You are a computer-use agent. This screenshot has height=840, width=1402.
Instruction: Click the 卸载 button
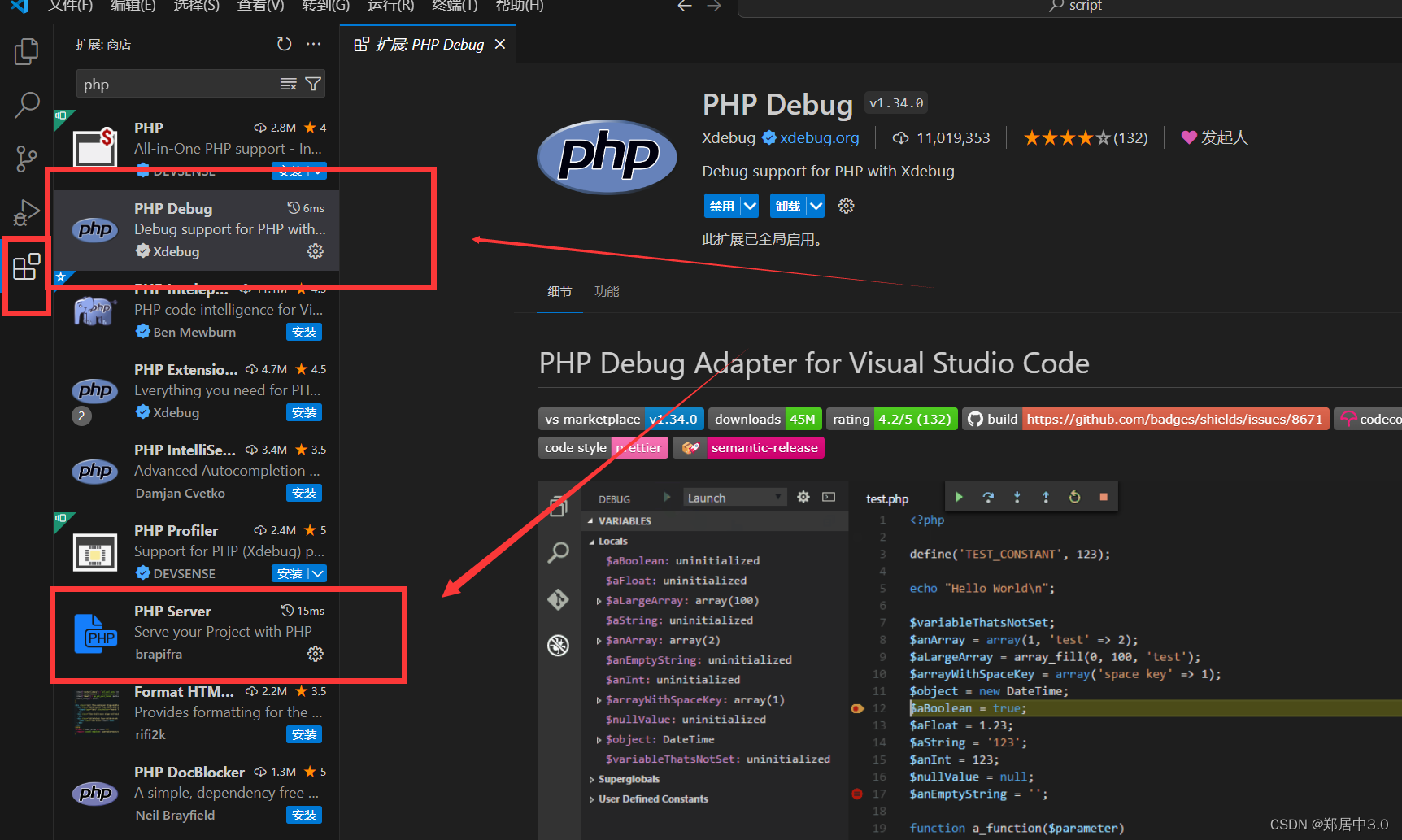coord(788,206)
